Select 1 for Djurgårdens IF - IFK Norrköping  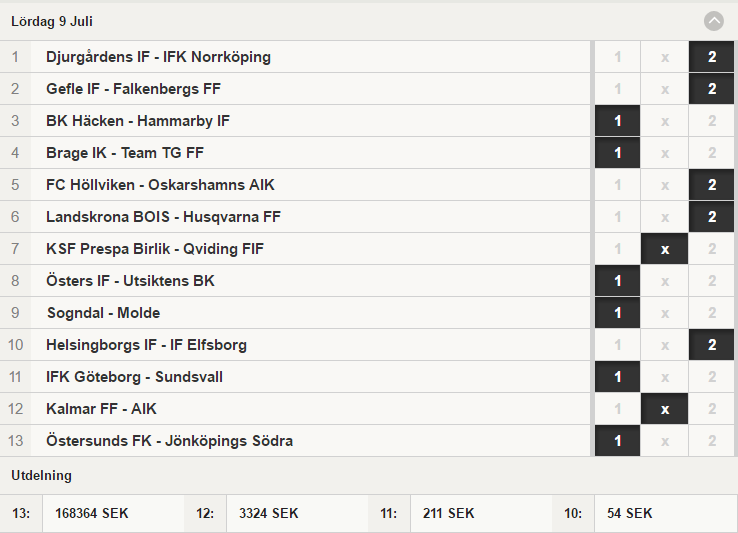pyautogui.click(x=618, y=57)
